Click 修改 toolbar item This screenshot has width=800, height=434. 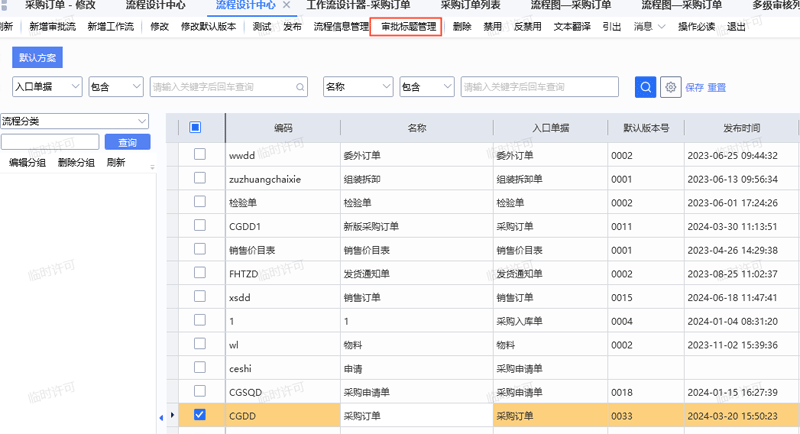159,27
